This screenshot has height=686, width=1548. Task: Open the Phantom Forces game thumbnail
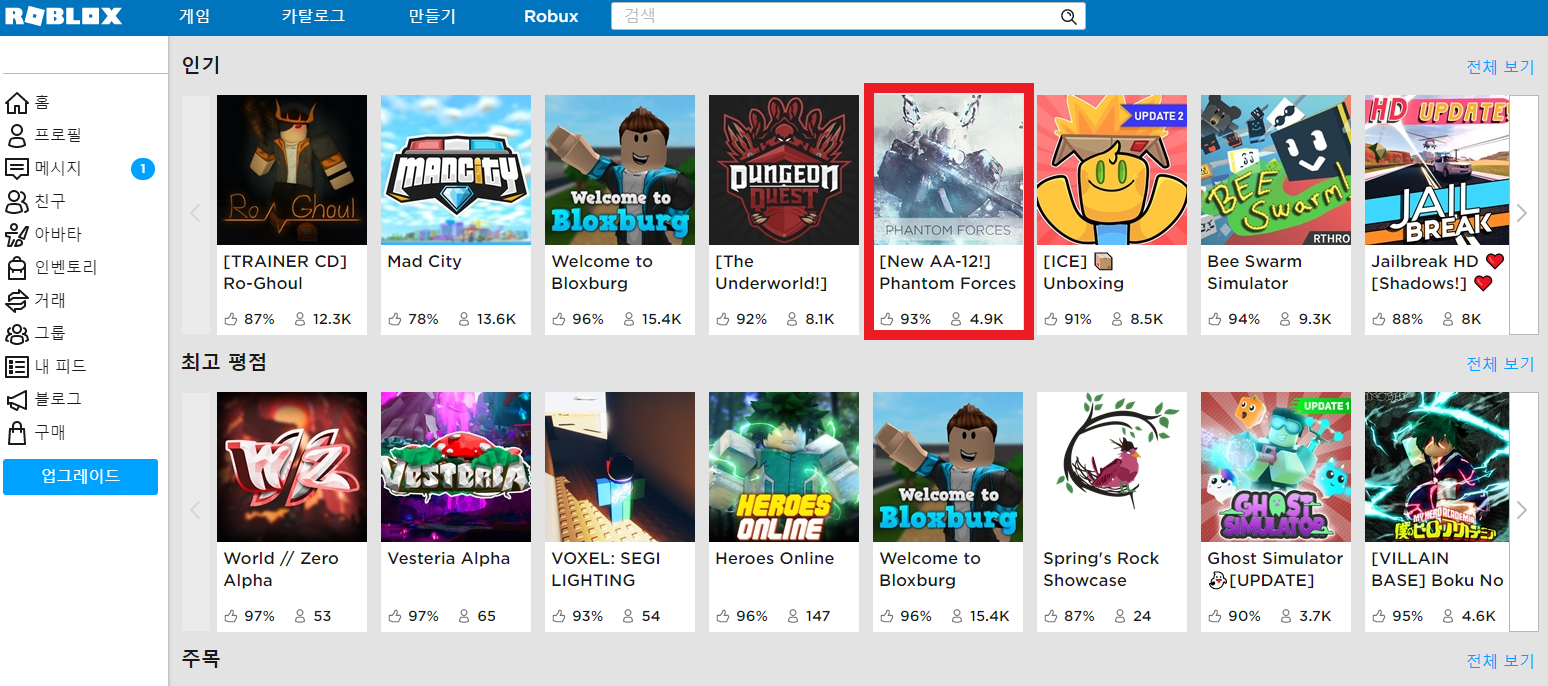tap(948, 170)
